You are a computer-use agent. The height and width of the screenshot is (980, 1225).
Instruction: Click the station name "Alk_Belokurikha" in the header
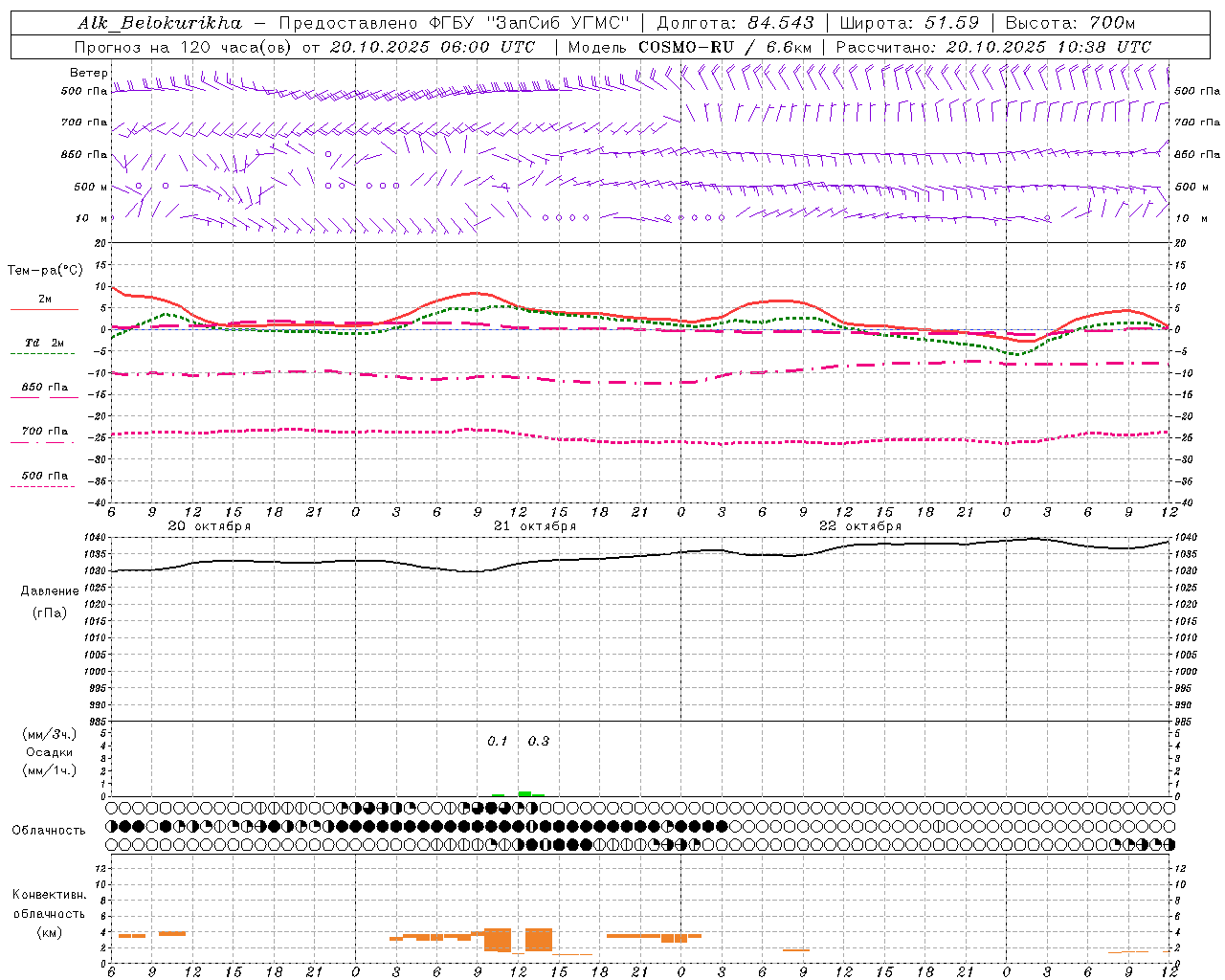click(x=160, y=23)
